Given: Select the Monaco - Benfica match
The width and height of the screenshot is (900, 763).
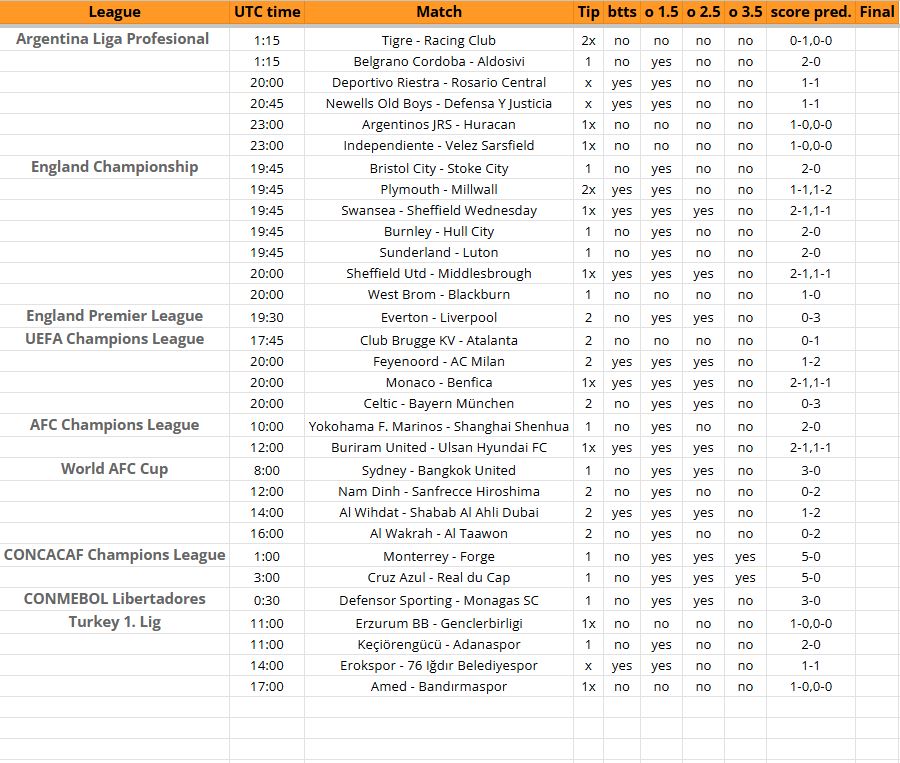Looking at the screenshot, I should [439, 382].
